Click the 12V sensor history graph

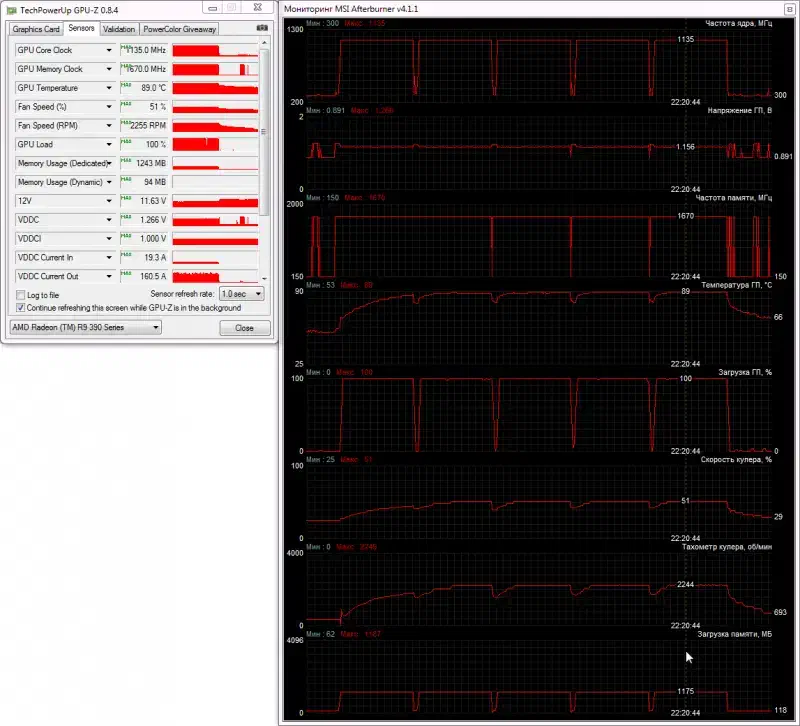[214, 201]
